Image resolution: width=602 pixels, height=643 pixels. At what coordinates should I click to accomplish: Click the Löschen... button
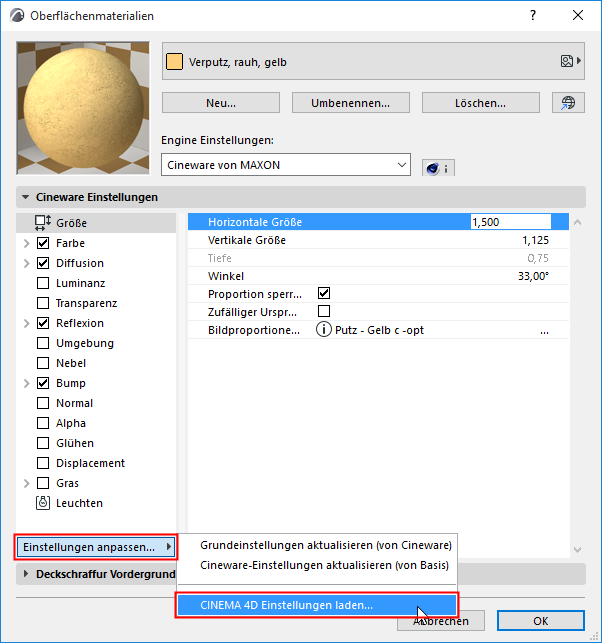coord(481,103)
